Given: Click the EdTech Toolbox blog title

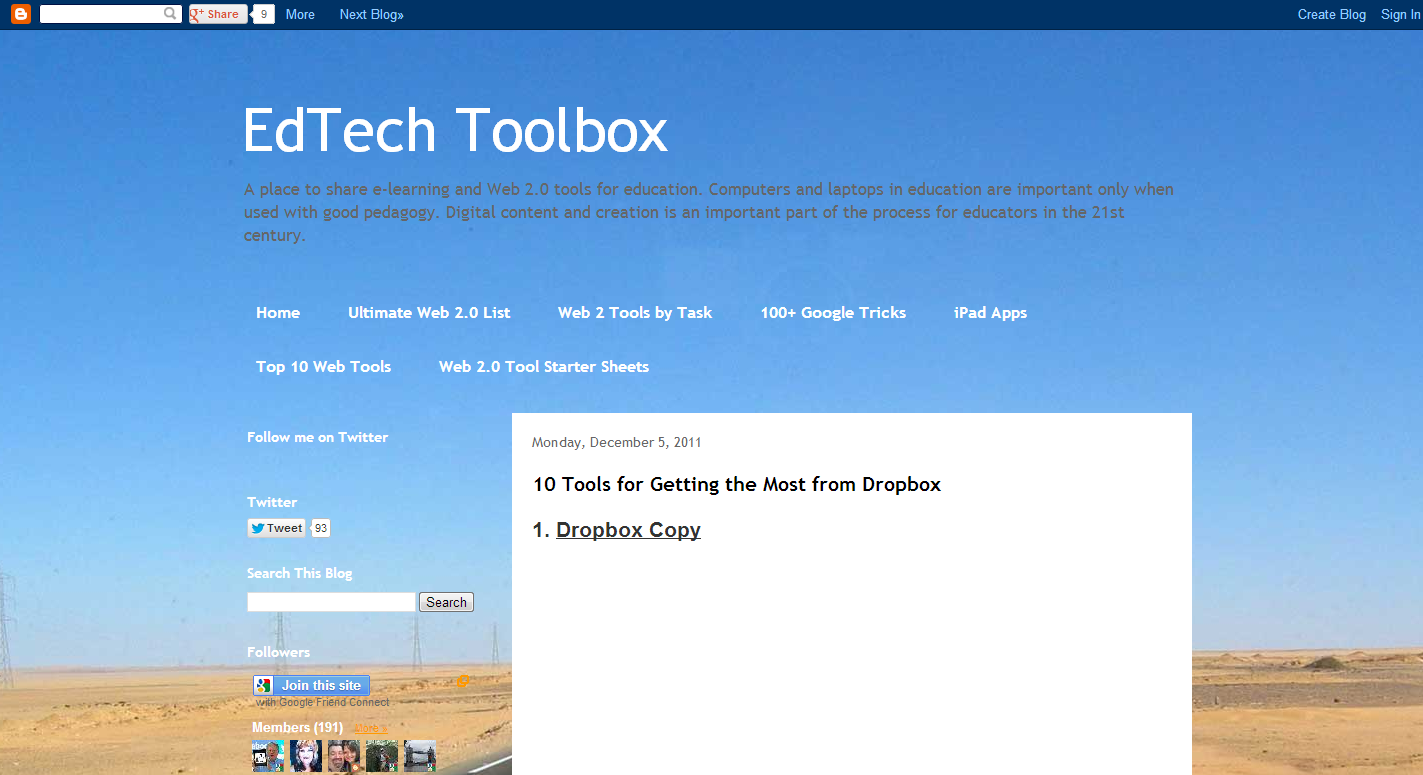Looking at the screenshot, I should coord(455,130).
